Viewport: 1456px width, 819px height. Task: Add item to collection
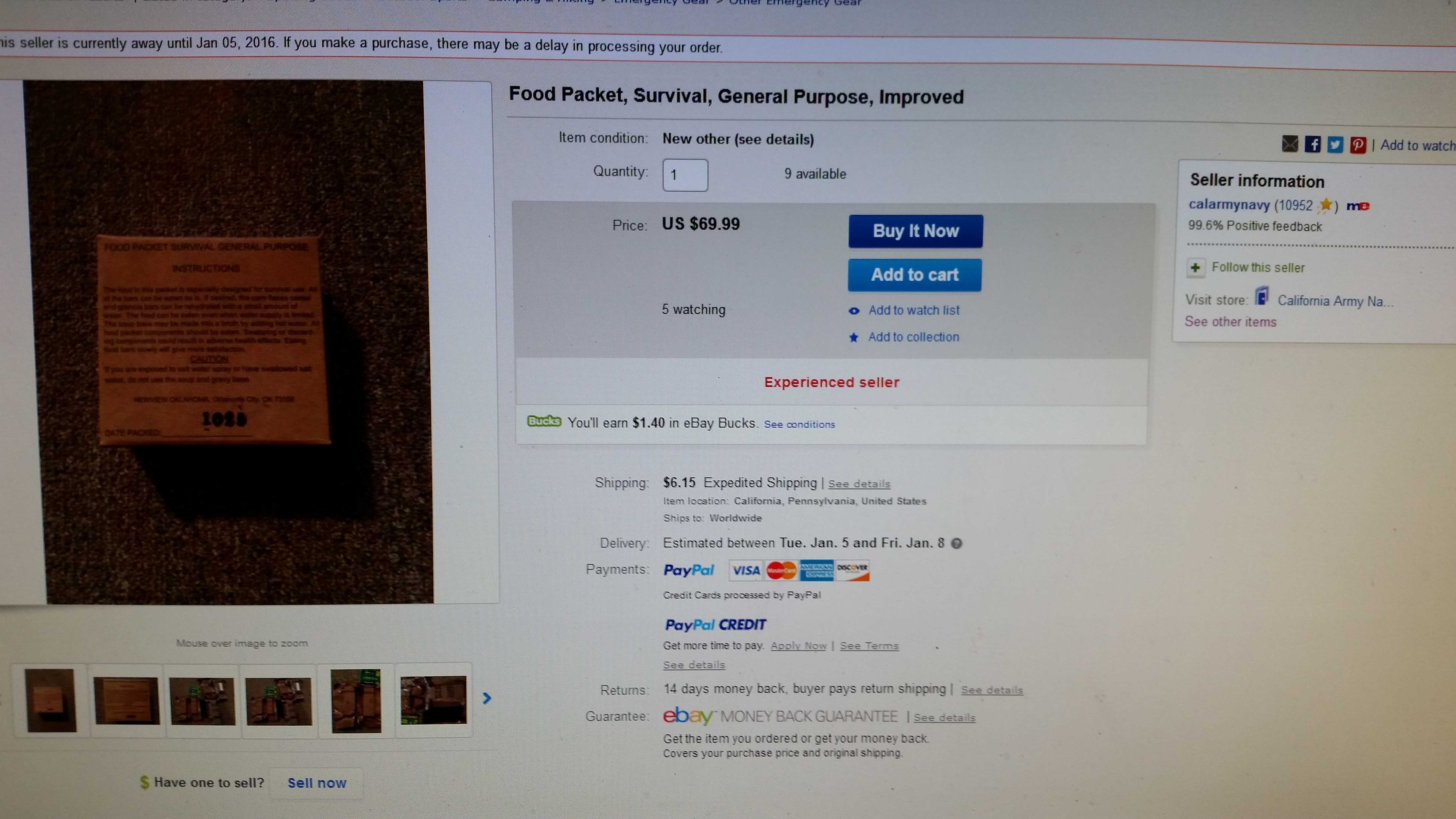pos(913,337)
